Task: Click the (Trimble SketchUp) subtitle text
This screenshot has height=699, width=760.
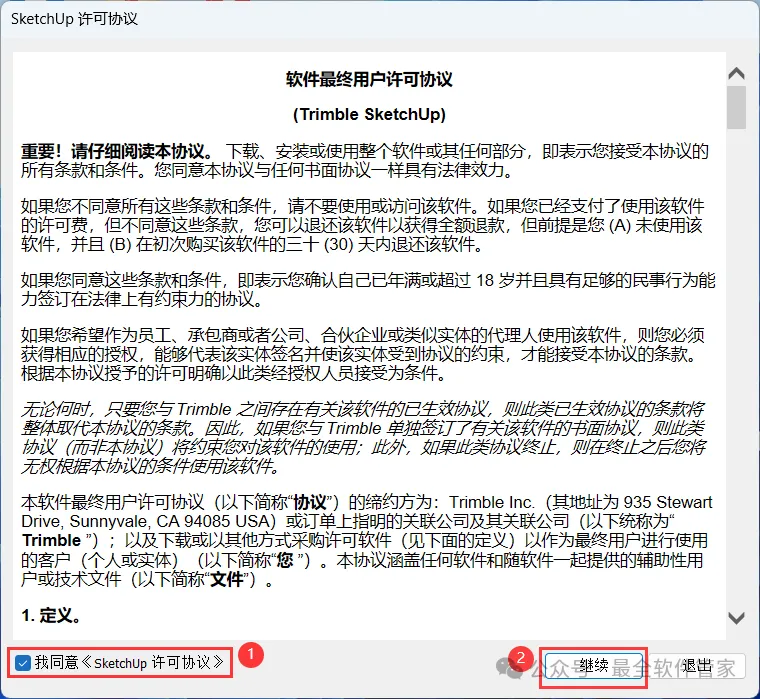Action: [369, 114]
